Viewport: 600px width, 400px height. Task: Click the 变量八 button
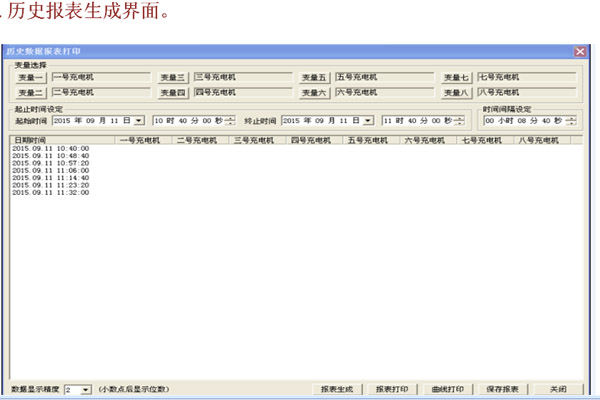tap(456, 93)
